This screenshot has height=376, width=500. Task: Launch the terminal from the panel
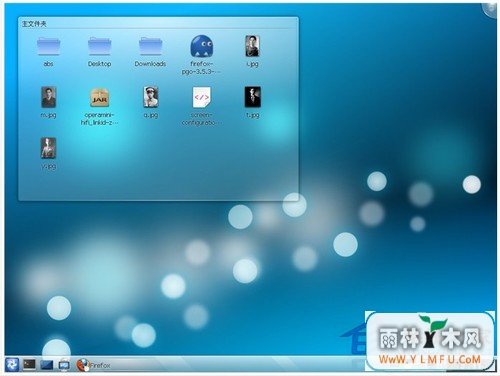29,364
